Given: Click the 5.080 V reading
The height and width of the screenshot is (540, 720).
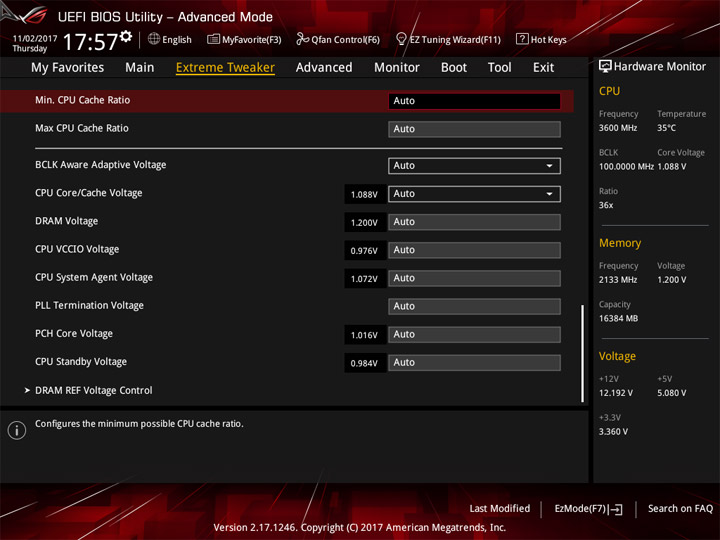Looking at the screenshot, I should click(x=671, y=393).
